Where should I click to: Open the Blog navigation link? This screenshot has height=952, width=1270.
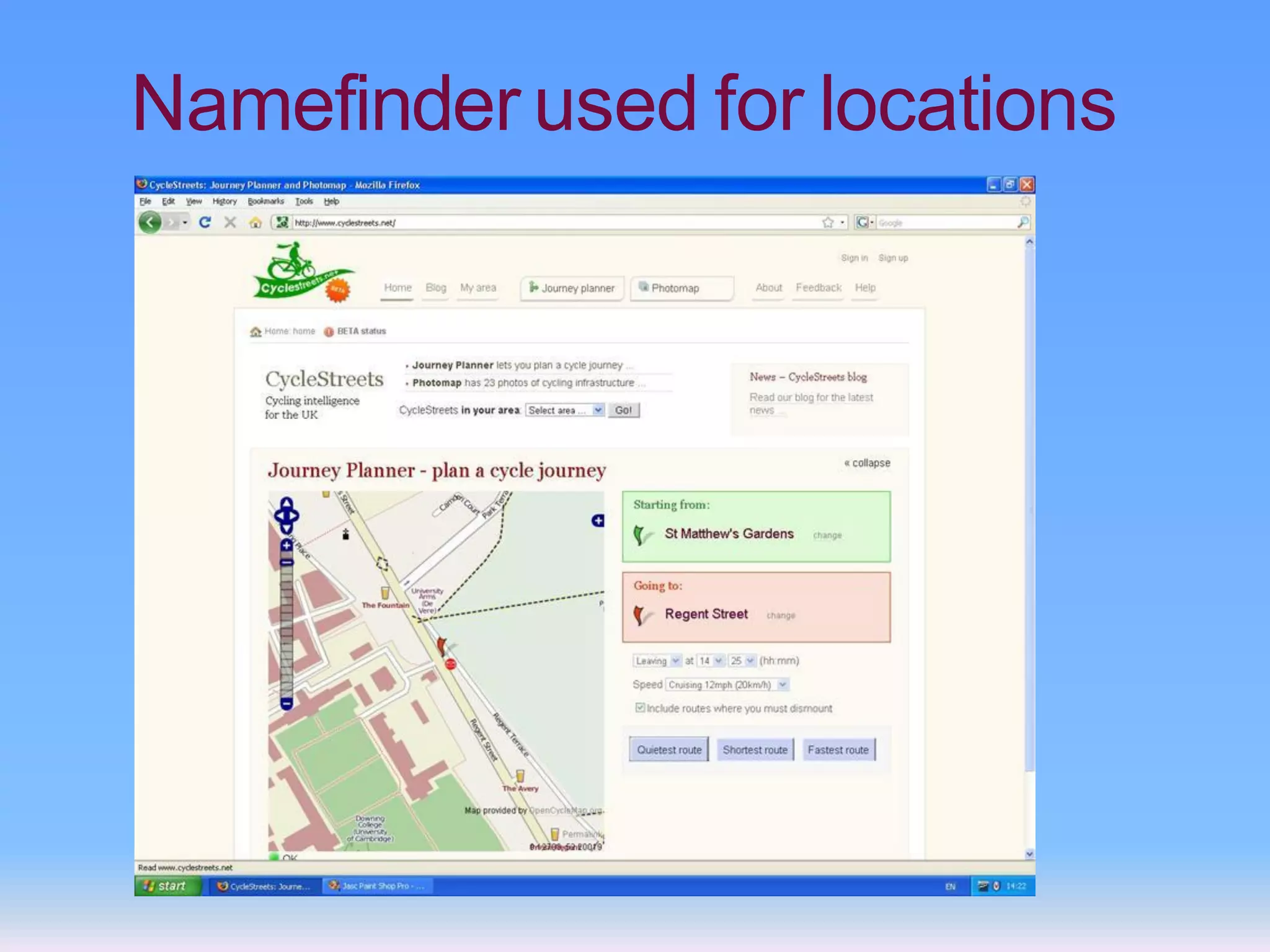click(436, 288)
